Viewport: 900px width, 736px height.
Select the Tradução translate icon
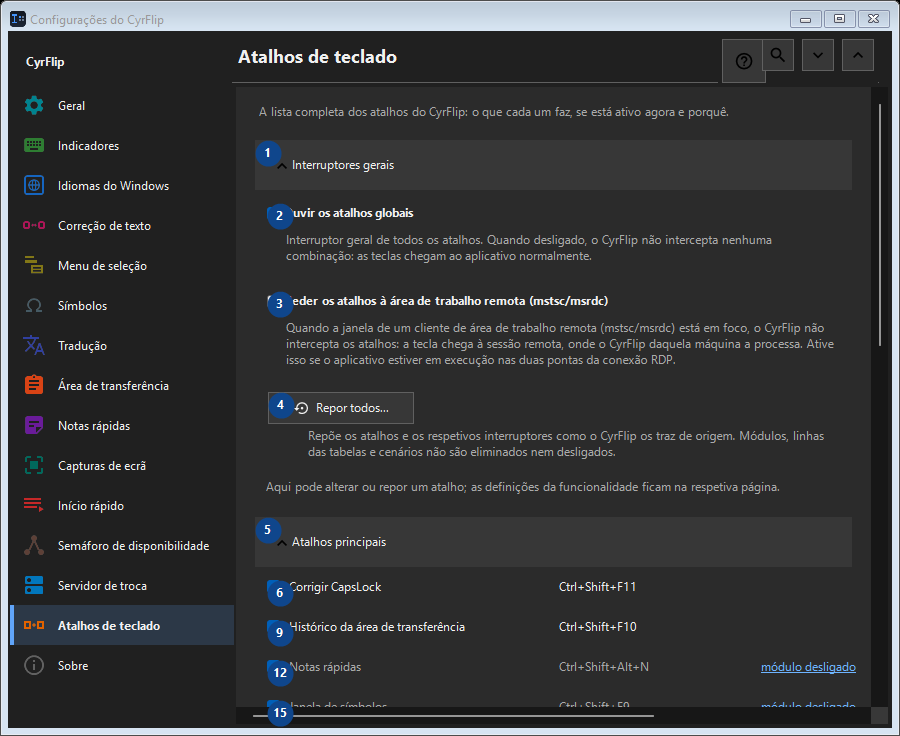34,346
